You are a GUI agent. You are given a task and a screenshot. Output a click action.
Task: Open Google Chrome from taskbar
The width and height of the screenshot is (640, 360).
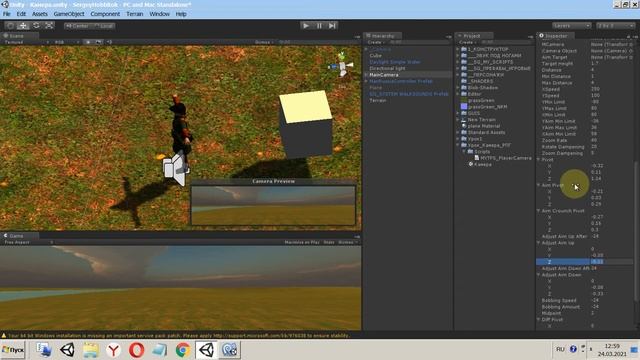click(x=183, y=350)
